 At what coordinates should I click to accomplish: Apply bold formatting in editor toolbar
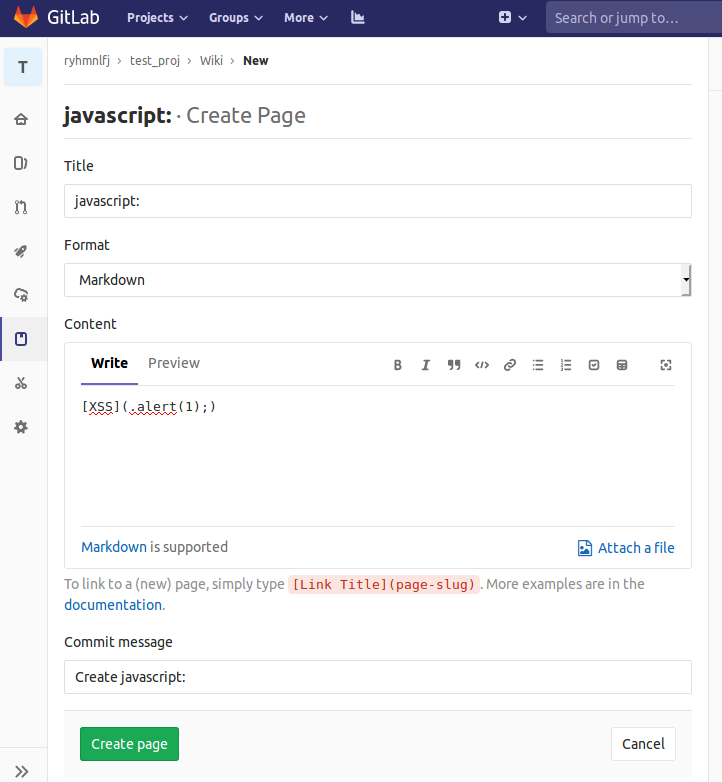click(398, 365)
